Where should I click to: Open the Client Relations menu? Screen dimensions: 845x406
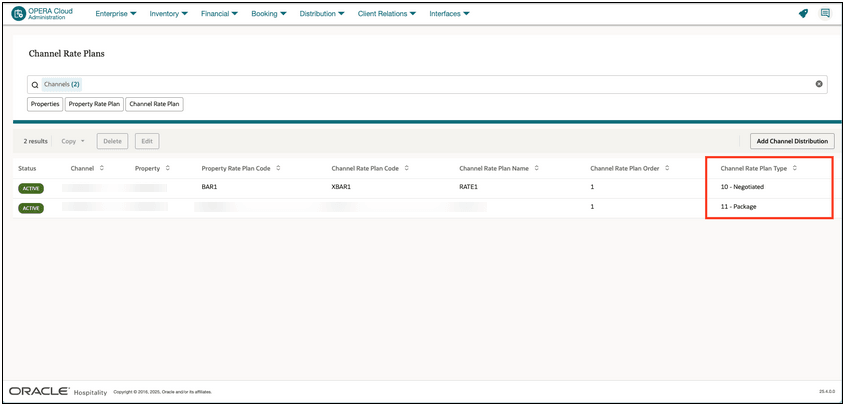coord(387,14)
